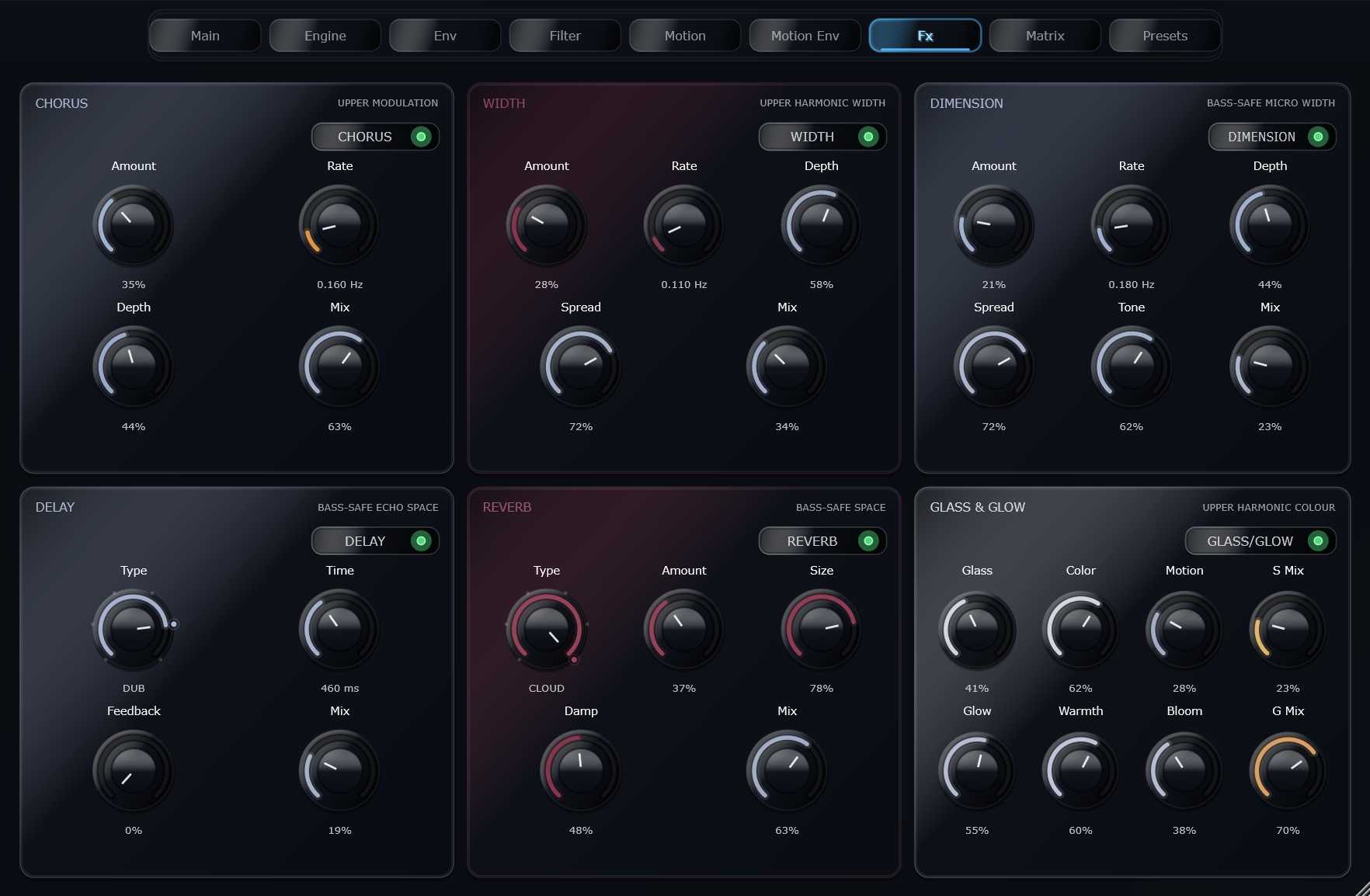Switch to the Main tab

coord(205,36)
